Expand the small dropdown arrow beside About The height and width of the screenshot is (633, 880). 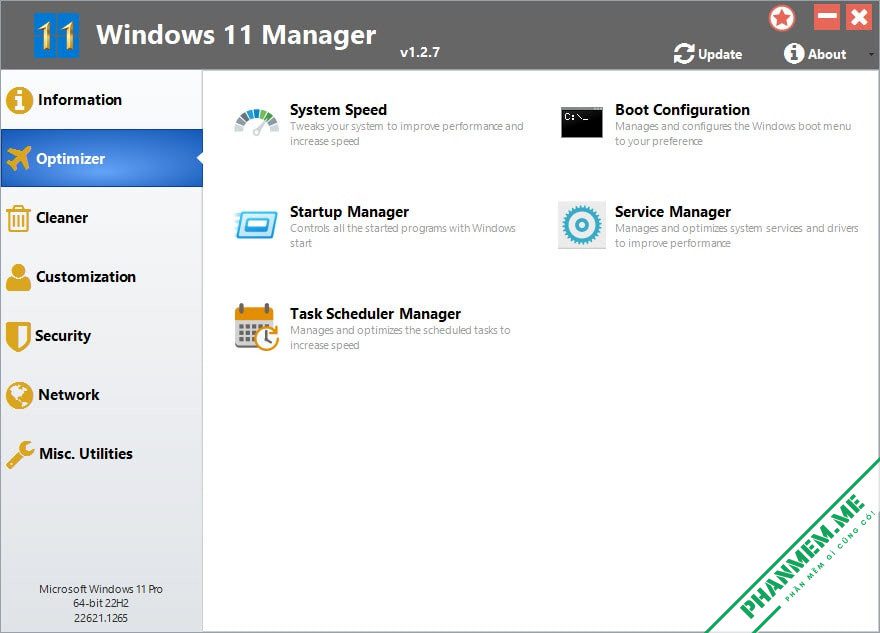871,54
